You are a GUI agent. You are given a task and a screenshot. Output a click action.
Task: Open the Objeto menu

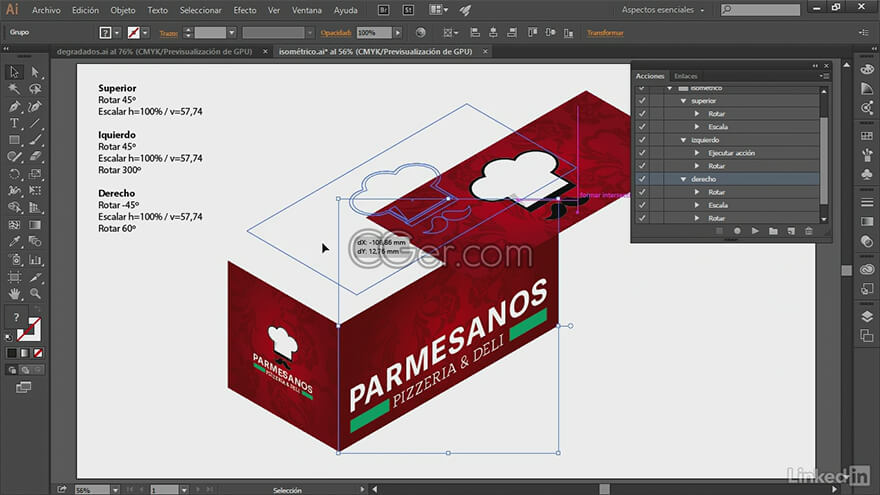[122, 10]
